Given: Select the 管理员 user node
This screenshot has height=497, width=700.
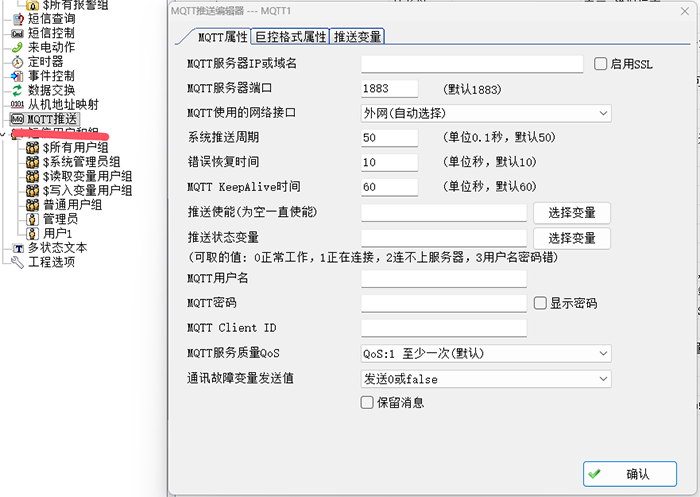Looking at the screenshot, I should click(59, 219).
